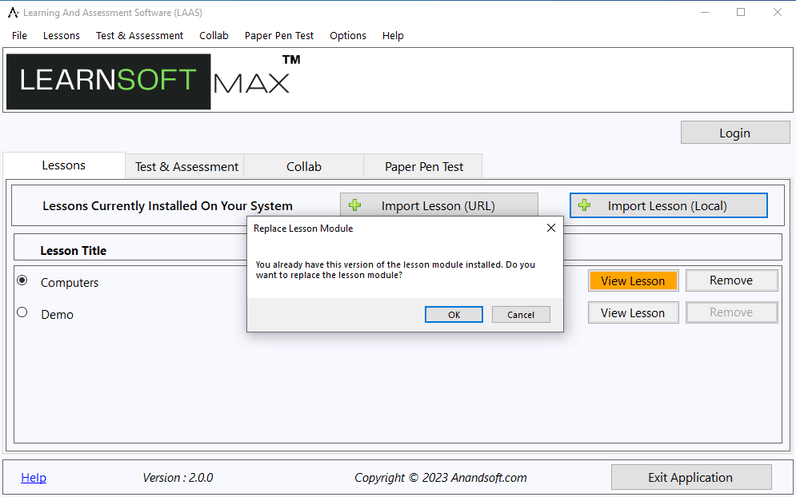
Task: Cancel the lesson module replacement
Action: (521, 315)
